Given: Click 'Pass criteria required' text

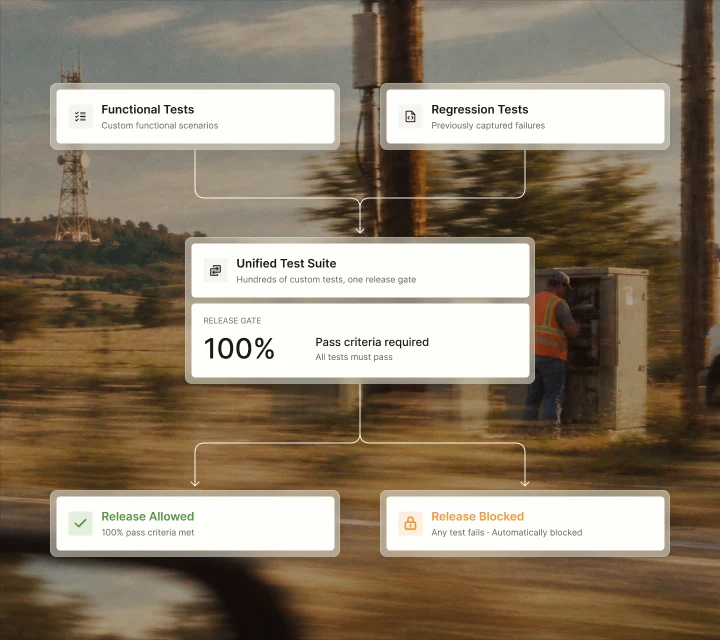Looking at the screenshot, I should (x=372, y=342).
